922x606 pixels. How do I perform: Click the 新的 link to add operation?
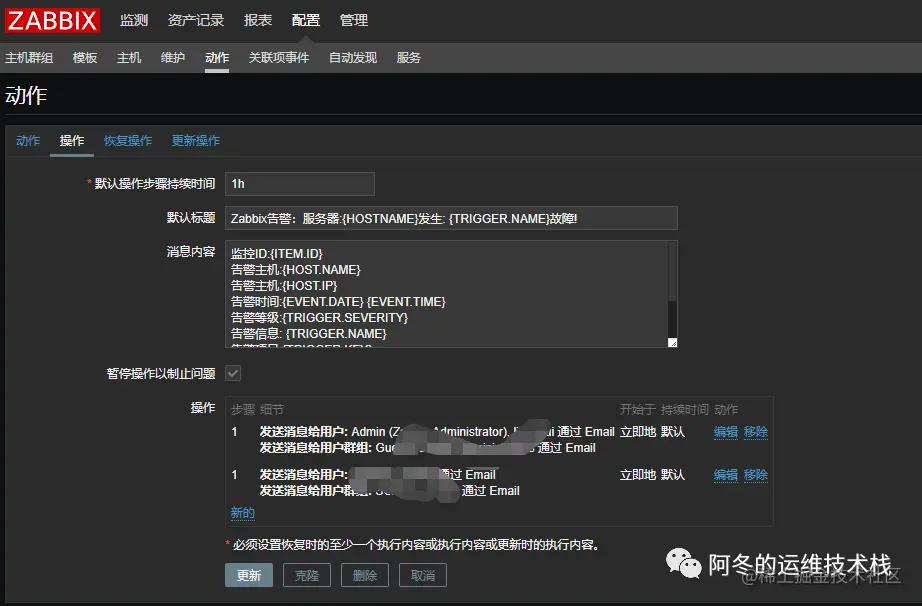click(243, 512)
